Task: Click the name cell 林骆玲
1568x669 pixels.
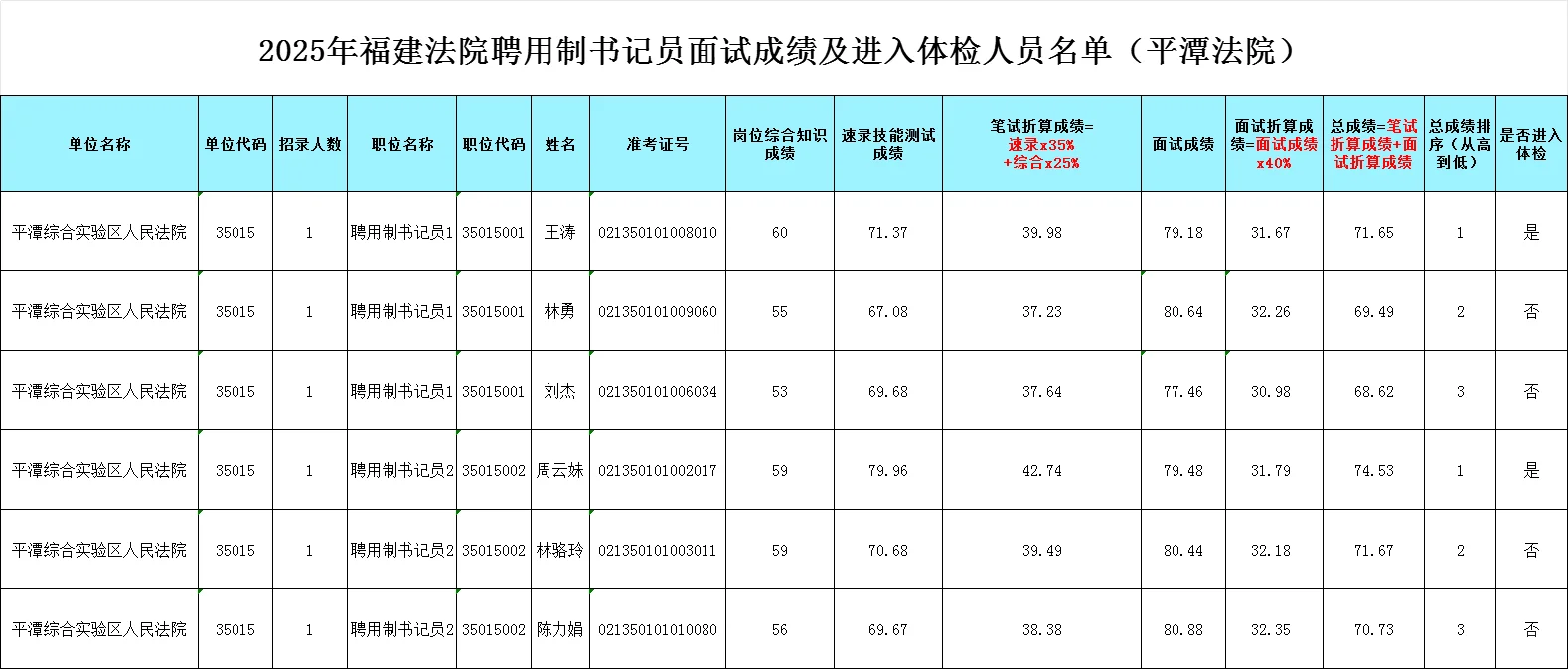Action: point(560,550)
